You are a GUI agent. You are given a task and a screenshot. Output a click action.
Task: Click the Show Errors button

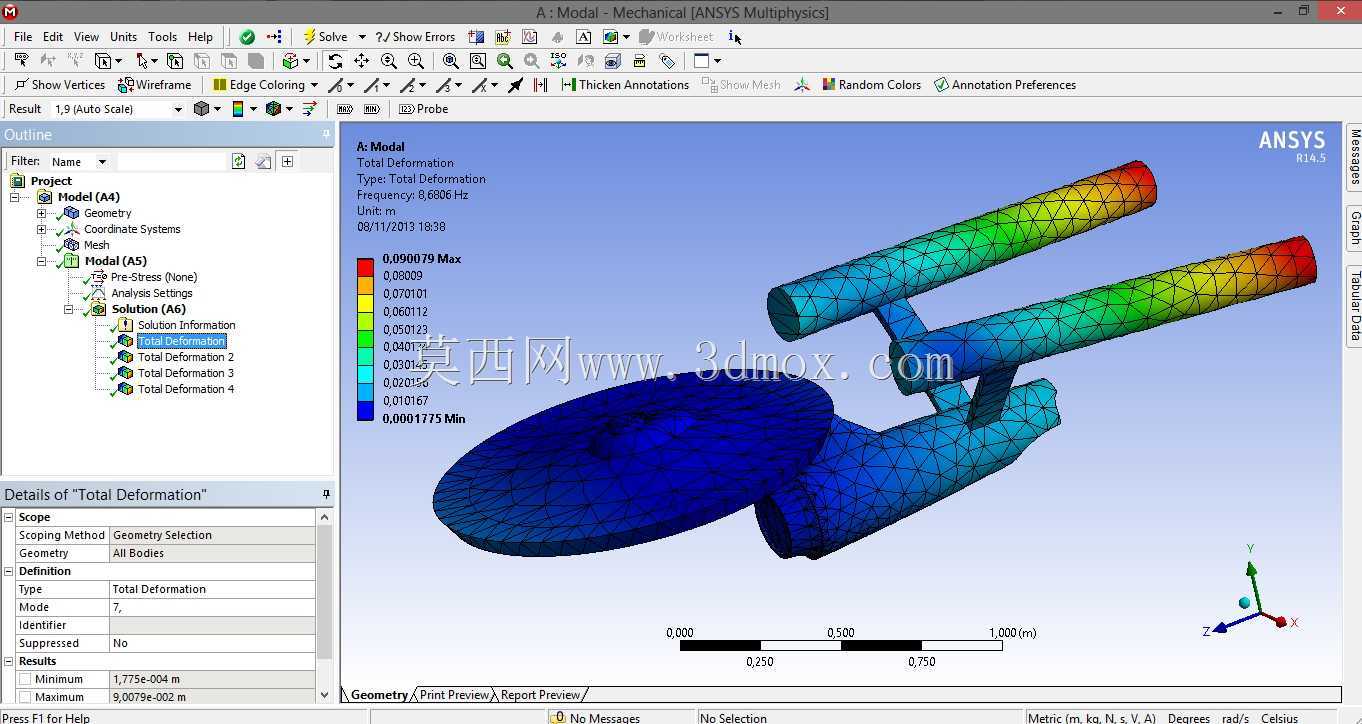pyautogui.click(x=415, y=37)
